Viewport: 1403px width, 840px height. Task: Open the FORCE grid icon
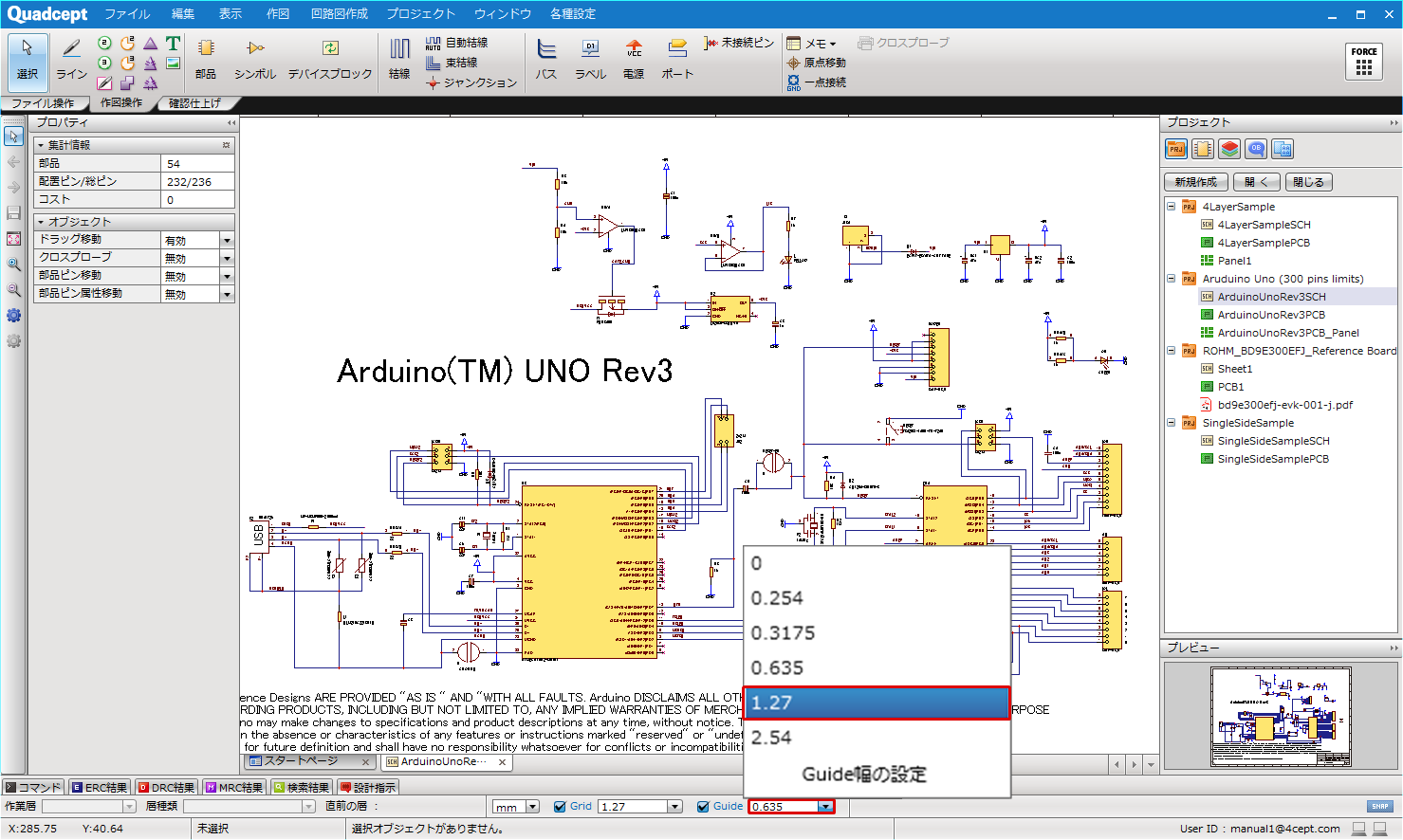1364,62
